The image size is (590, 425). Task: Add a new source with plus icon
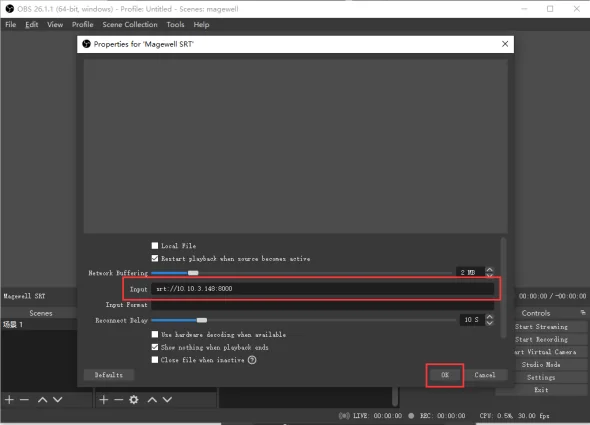104,399
